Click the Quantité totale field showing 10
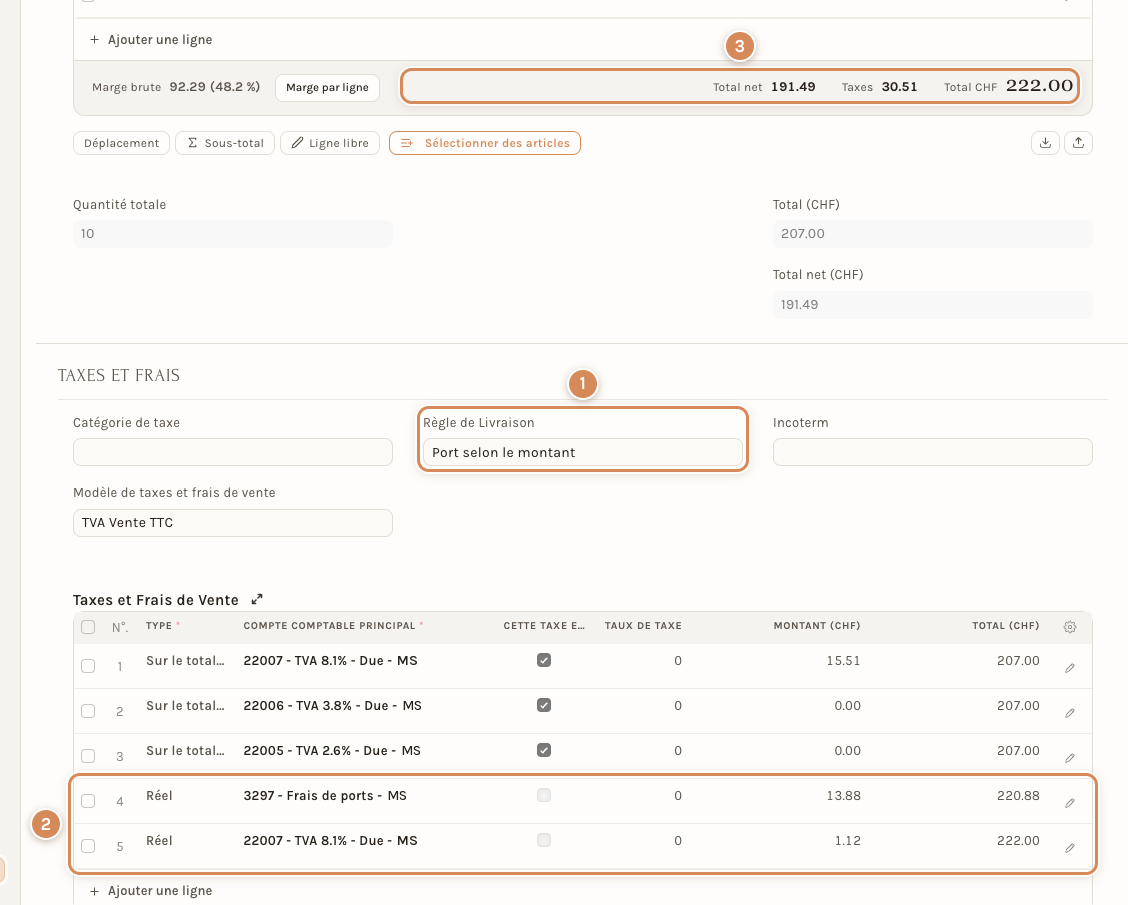This screenshot has height=905, width=1128. 232,234
